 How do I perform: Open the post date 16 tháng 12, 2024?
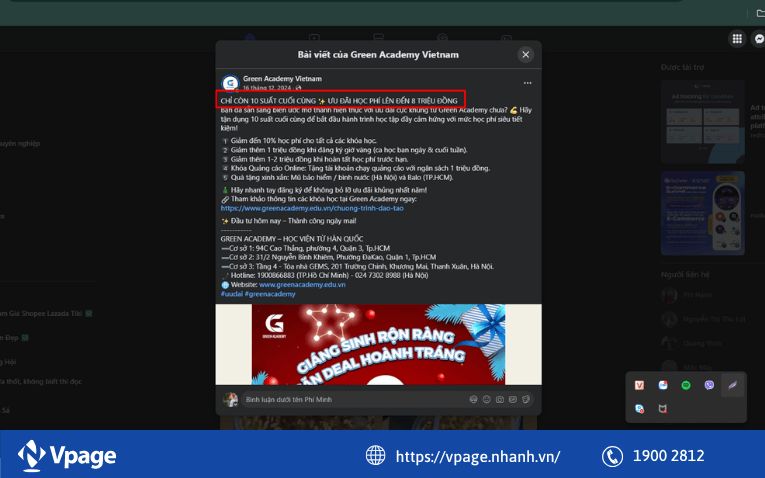coord(267,88)
